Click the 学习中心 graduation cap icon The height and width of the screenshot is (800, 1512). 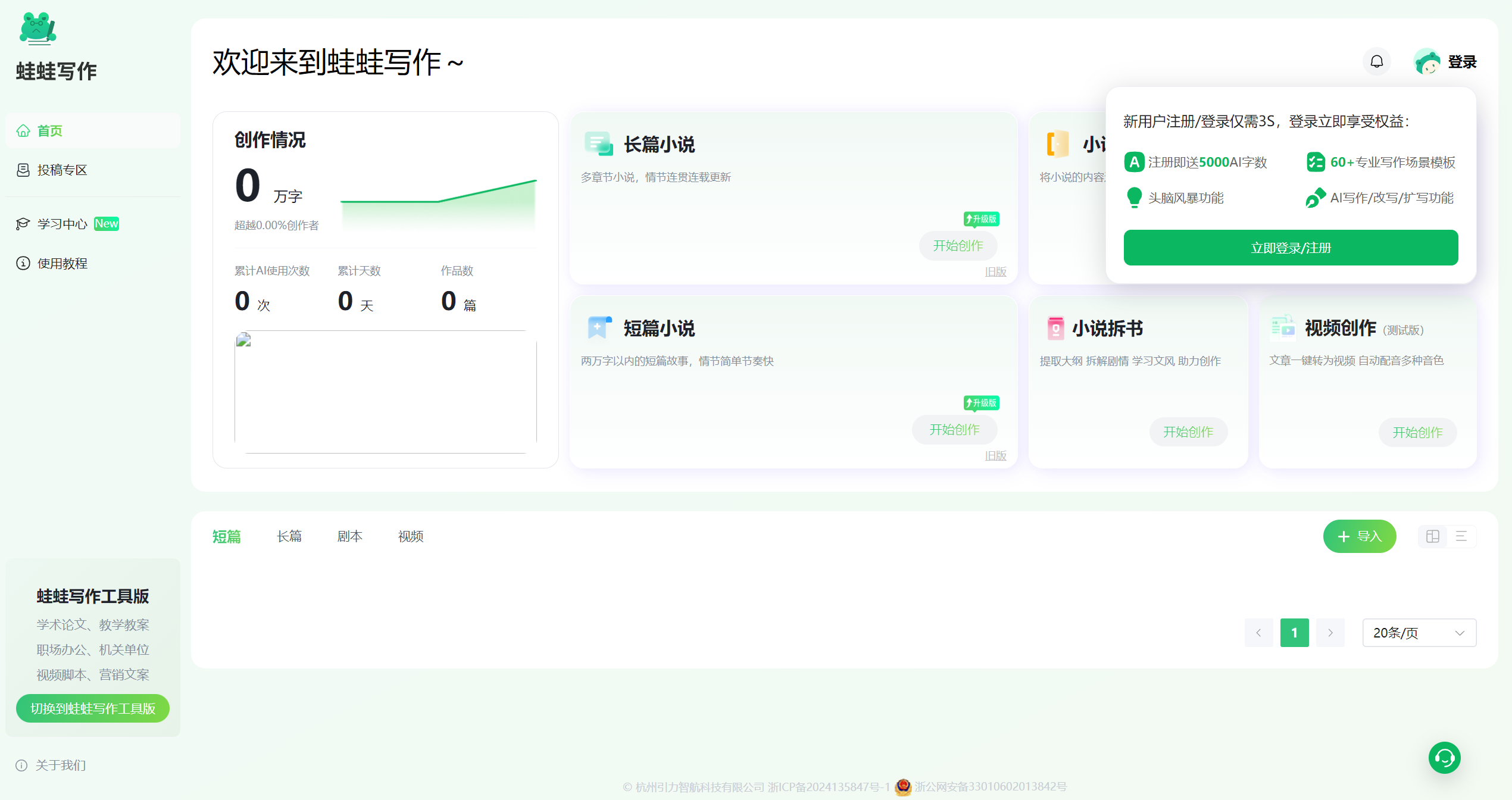click(x=23, y=224)
